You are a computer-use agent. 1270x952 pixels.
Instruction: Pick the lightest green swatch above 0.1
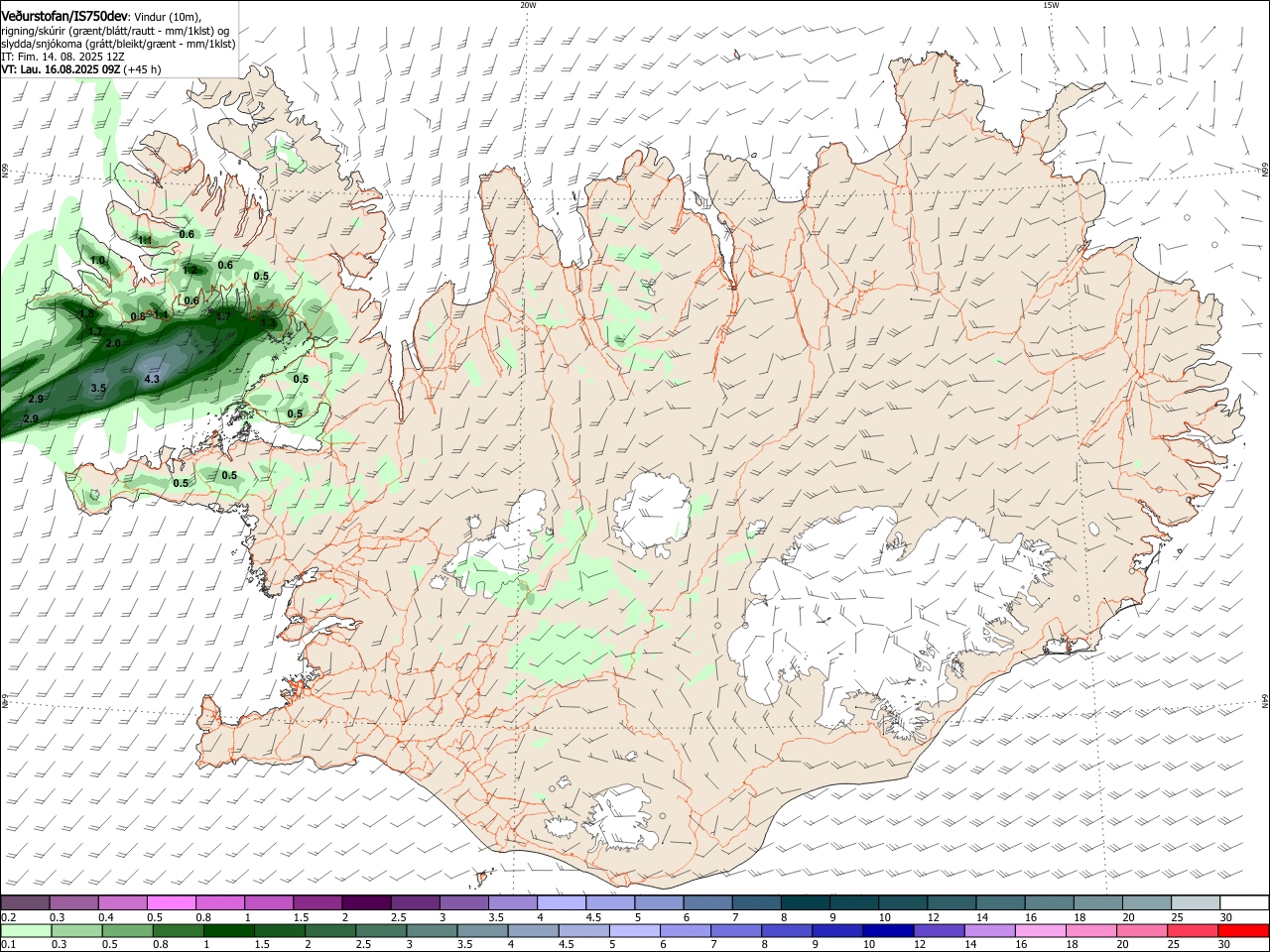pyautogui.click(x=26, y=930)
